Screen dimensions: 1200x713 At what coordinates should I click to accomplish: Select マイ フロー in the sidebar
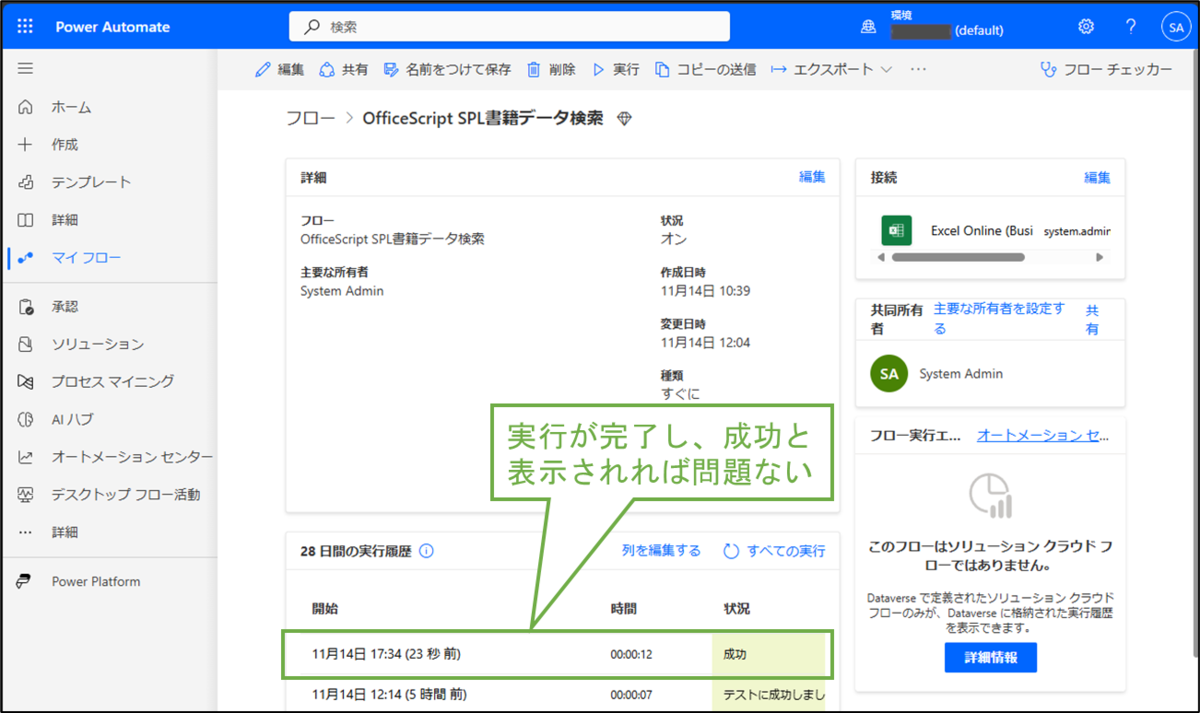coord(86,258)
